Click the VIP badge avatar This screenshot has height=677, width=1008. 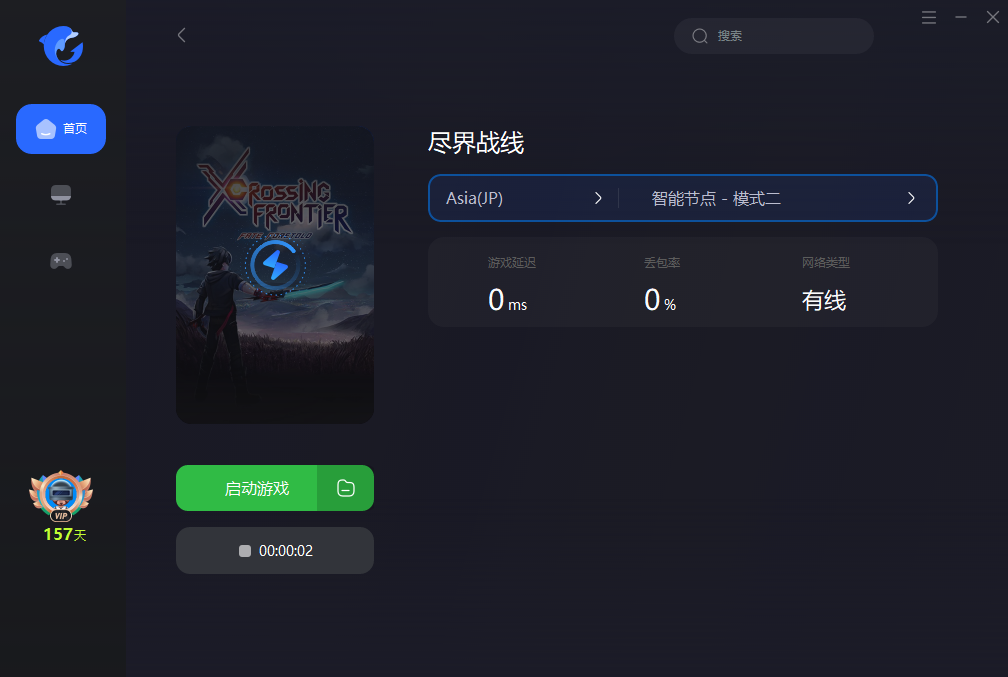61,496
